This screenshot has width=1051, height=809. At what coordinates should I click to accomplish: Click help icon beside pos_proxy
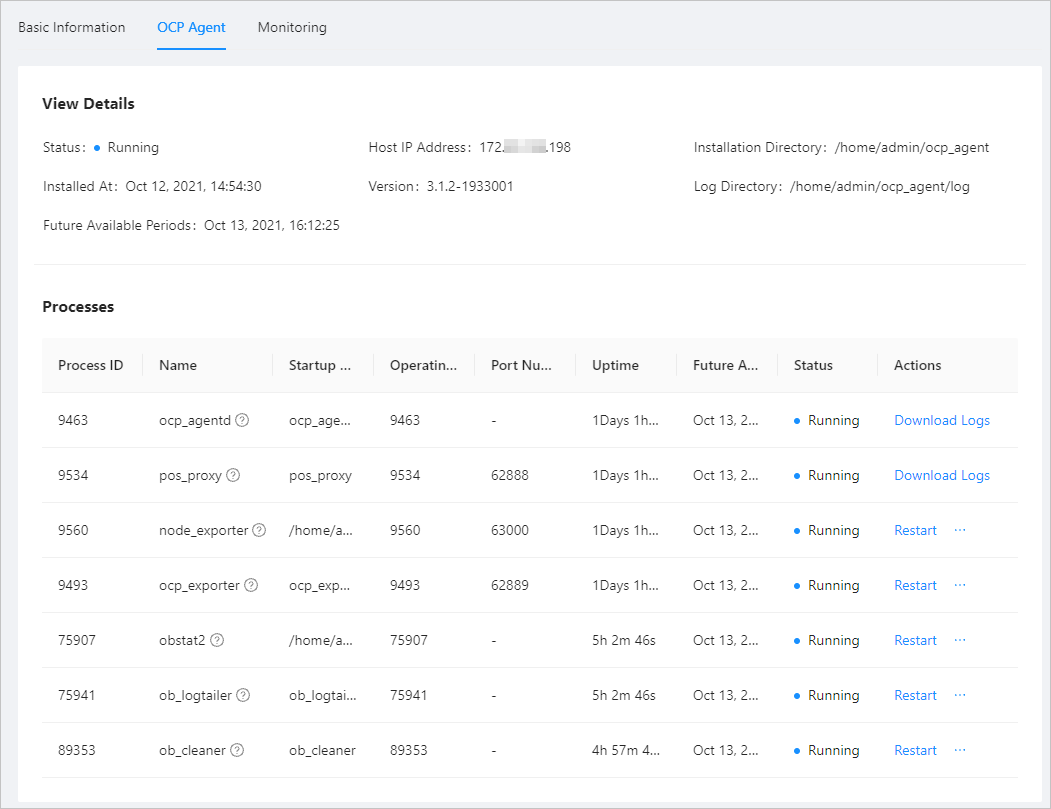click(233, 476)
